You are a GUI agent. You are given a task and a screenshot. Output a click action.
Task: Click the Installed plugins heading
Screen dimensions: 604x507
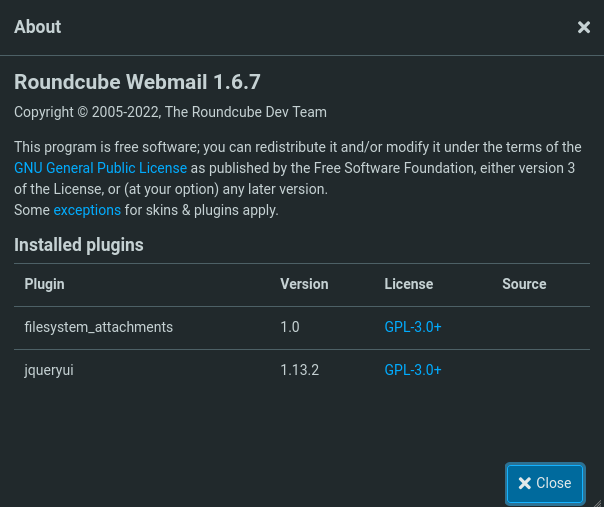(79, 245)
